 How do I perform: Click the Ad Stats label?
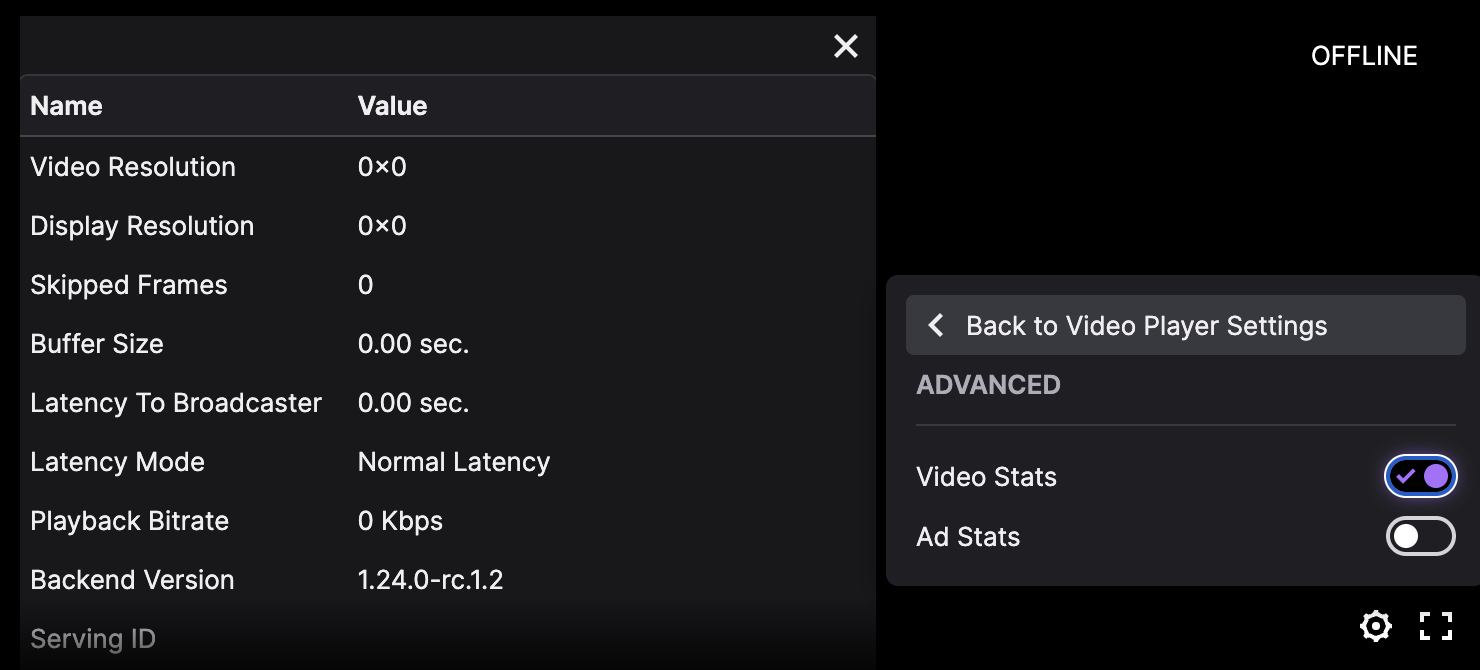click(968, 537)
